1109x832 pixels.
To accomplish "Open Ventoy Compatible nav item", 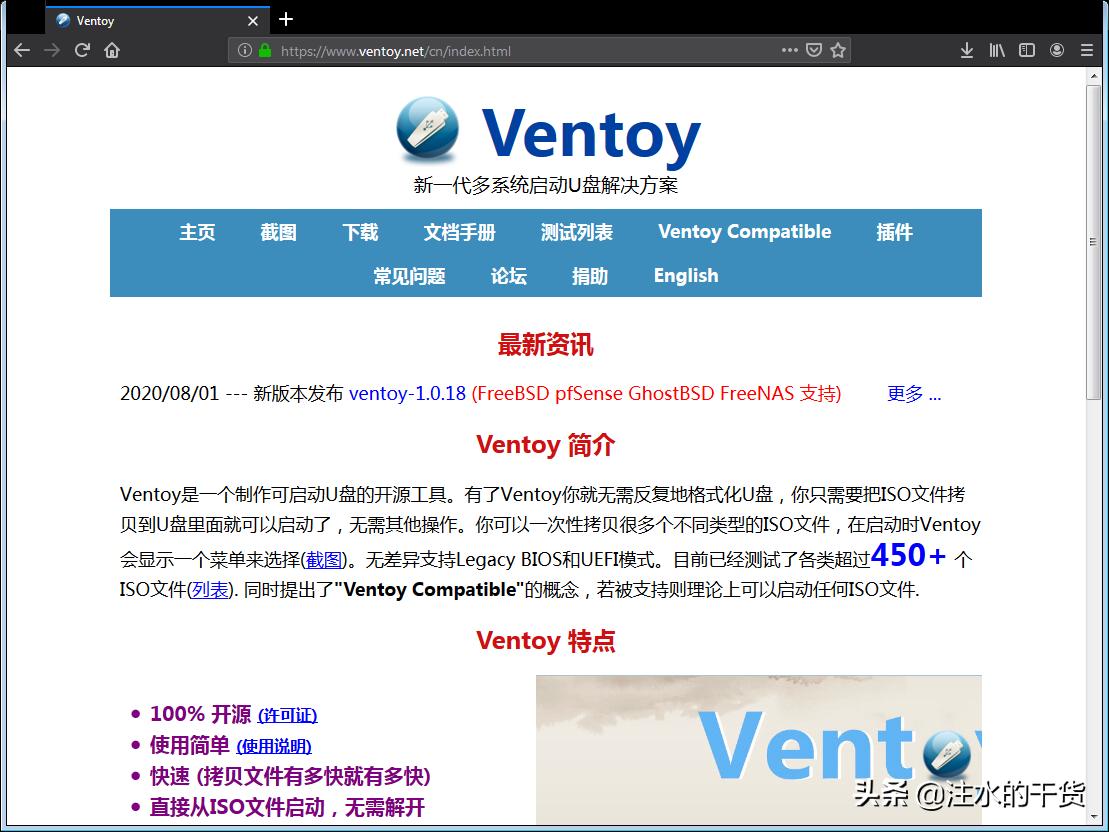I will (745, 232).
